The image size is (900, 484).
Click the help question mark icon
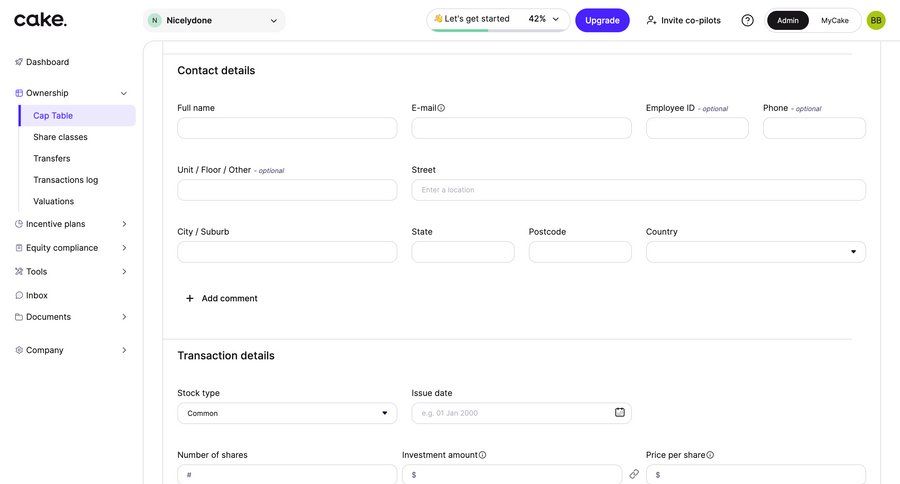coord(747,20)
